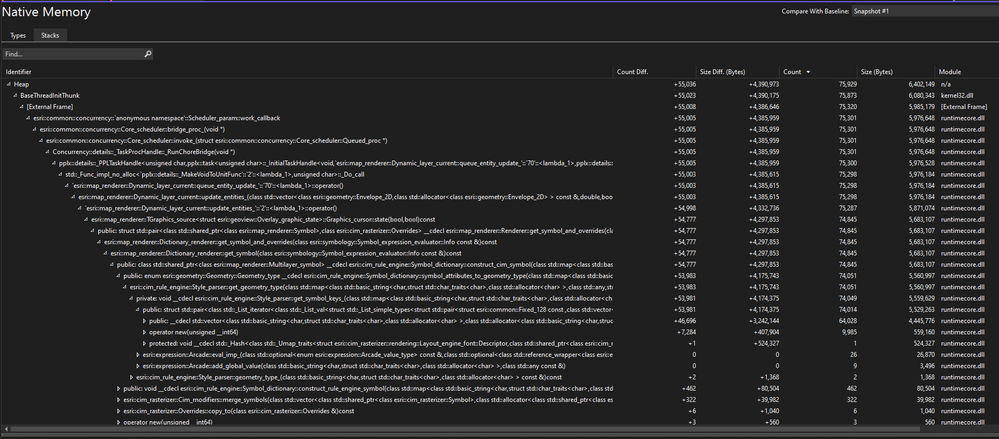Expand the construct_rule_engine_symbol row
Screen dimensions: 999x439
[x=119, y=388]
